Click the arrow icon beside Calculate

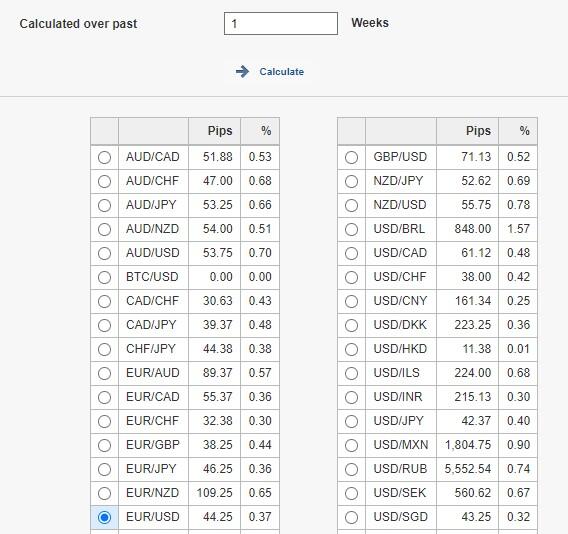tap(242, 71)
